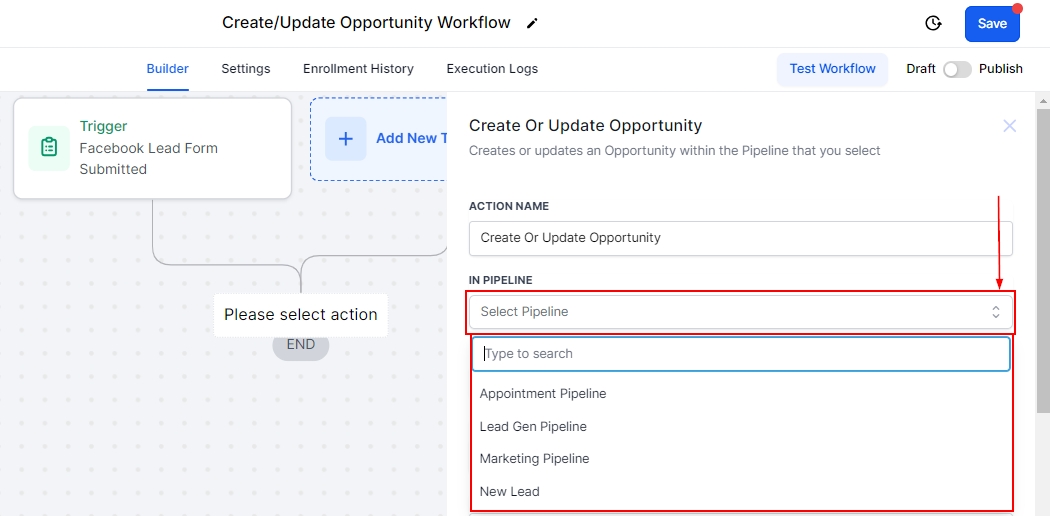View the Execution Logs tab

click(492, 69)
